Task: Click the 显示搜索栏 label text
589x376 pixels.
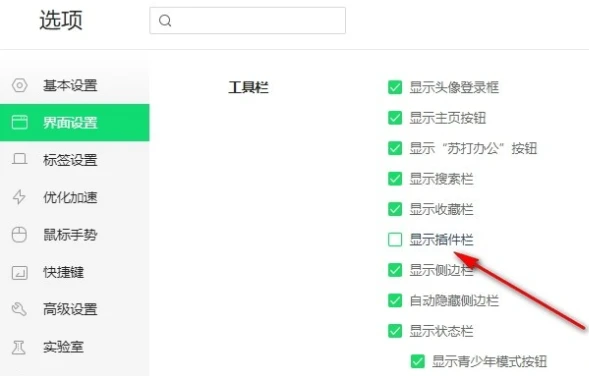Action: tap(441, 179)
